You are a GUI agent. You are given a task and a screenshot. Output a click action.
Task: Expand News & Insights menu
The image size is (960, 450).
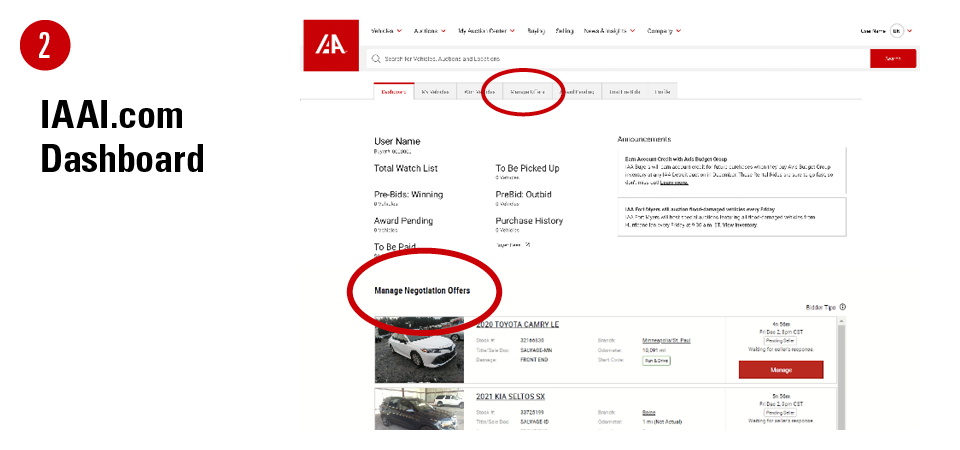pyautogui.click(x=609, y=31)
